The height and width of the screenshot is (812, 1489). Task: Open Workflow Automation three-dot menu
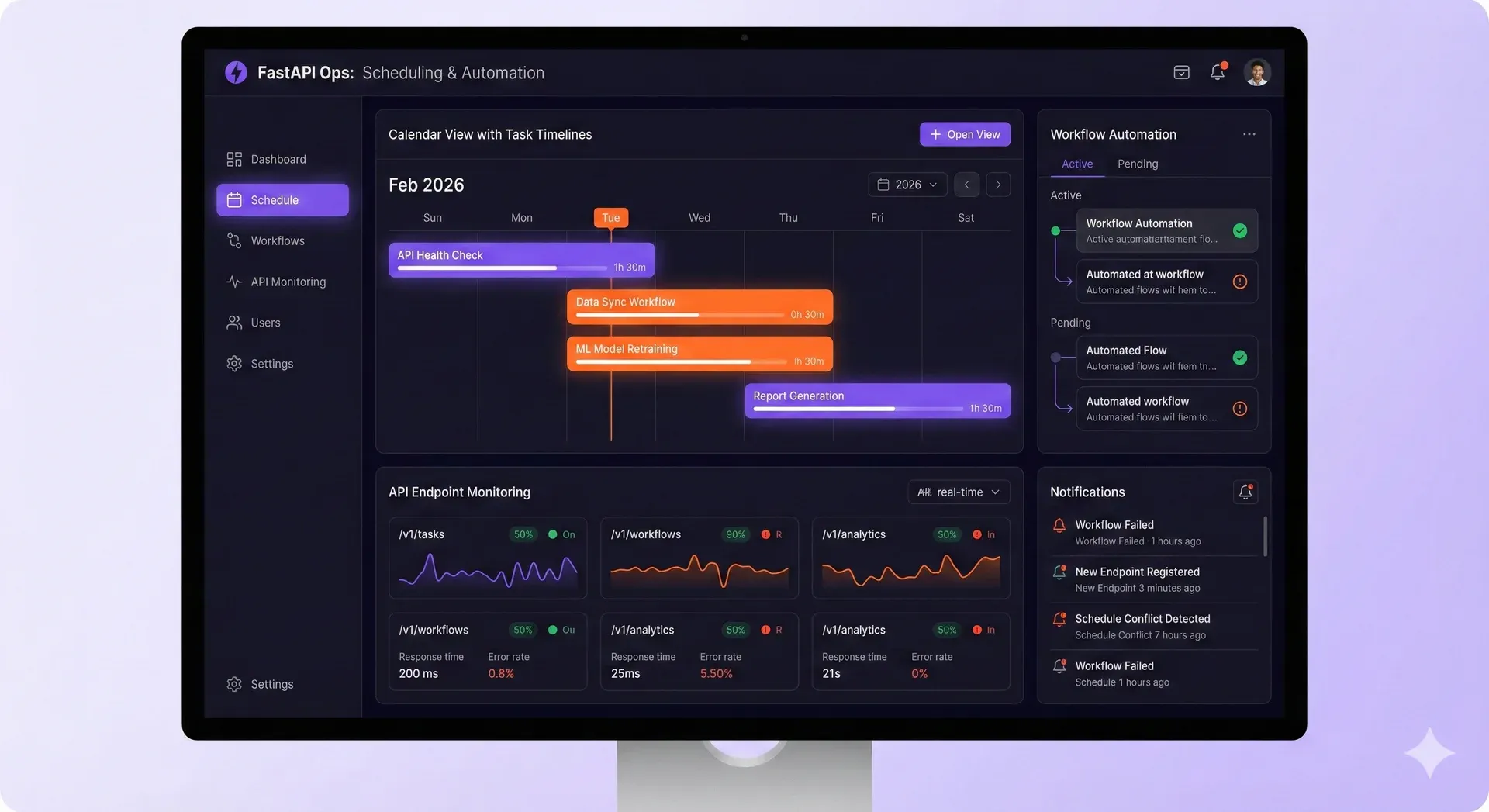click(x=1249, y=134)
